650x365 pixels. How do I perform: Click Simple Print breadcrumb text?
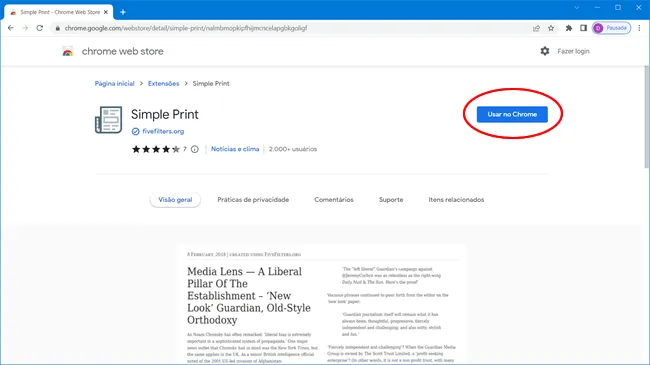pyautogui.click(x=211, y=83)
